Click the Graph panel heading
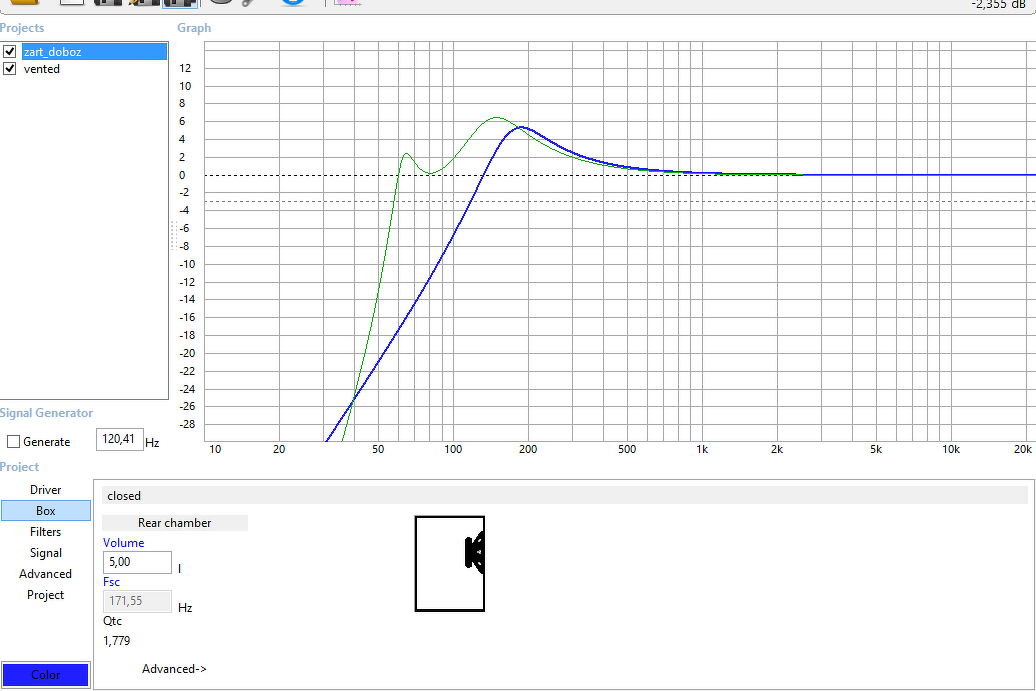1036x691 pixels. pos(194,28)
